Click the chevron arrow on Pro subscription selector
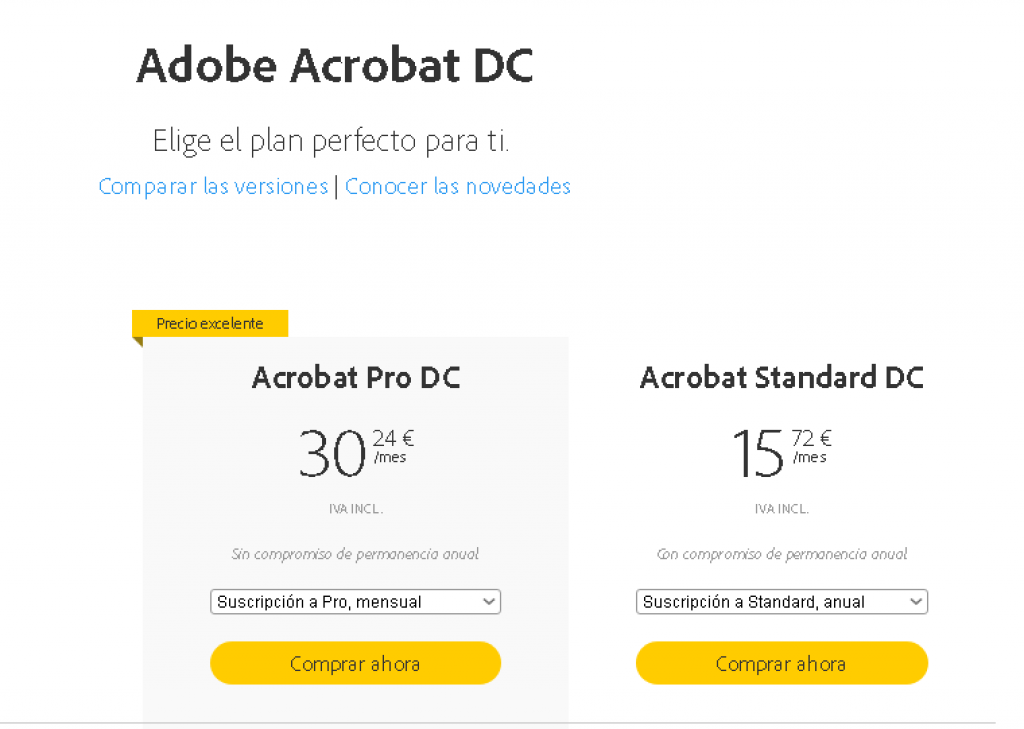Screen dimensions: 1024x729 [x=489, y=602]
